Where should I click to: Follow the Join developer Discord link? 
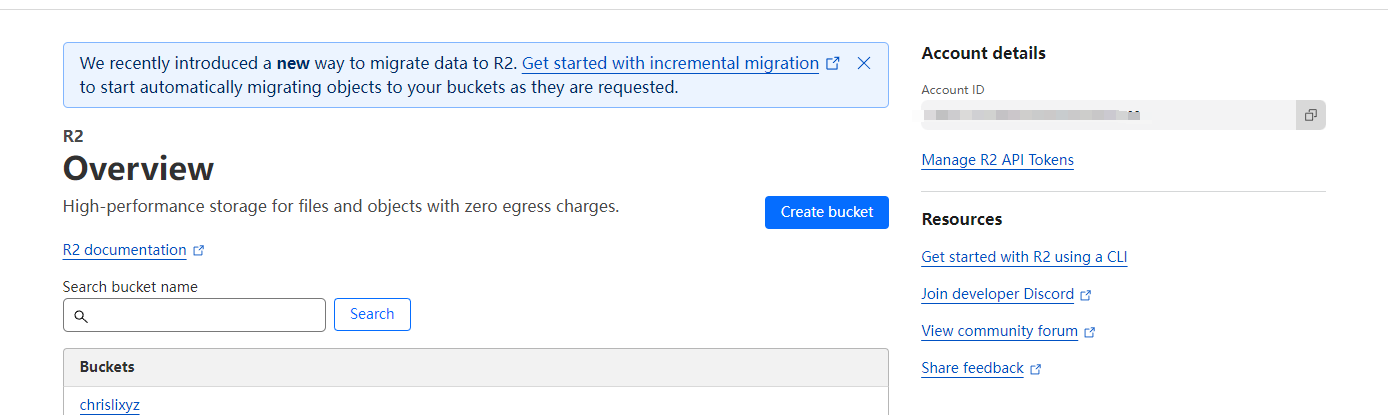[x=997, y=294]
